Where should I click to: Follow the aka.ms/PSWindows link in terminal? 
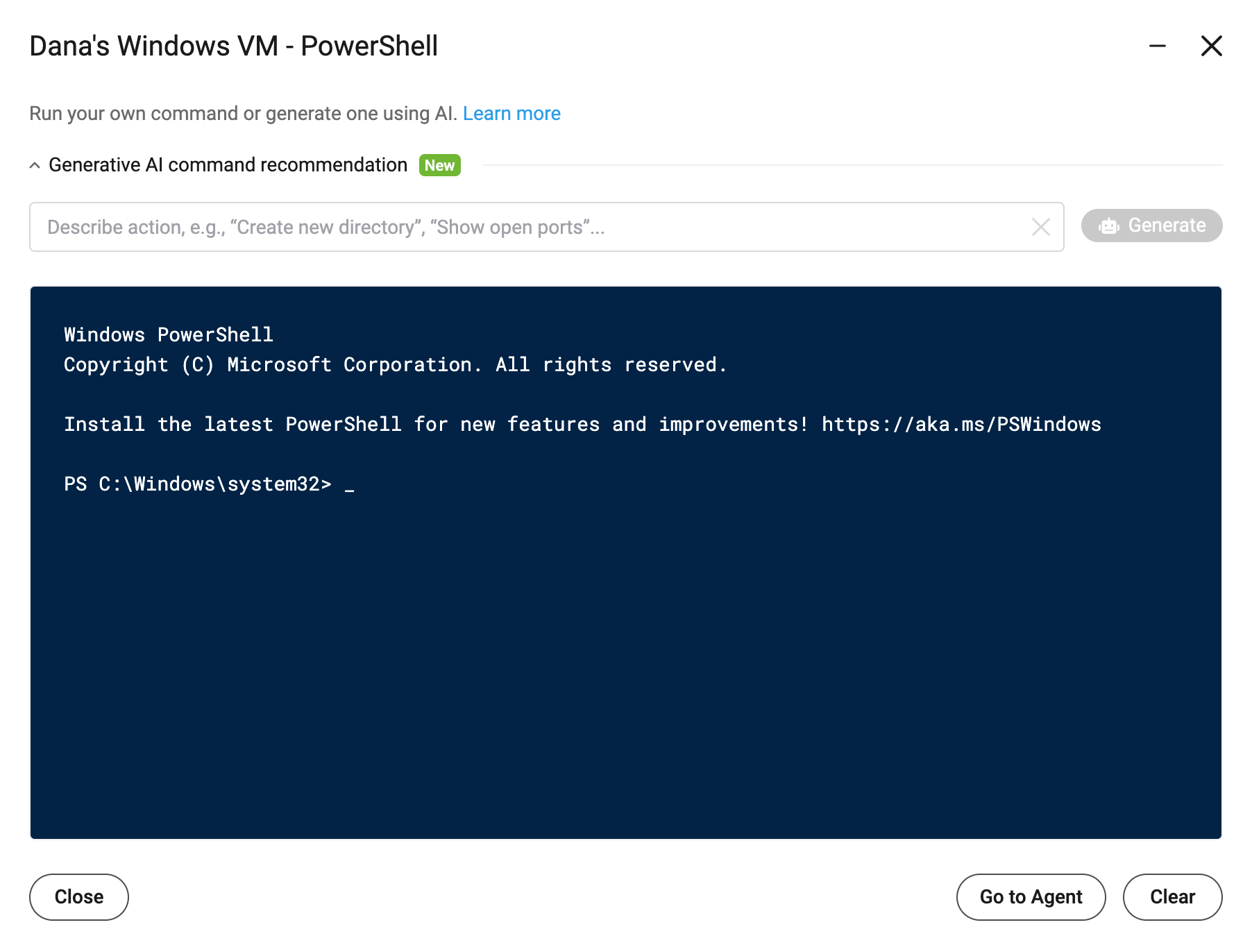pyautogui.click(x=961, y=424)
